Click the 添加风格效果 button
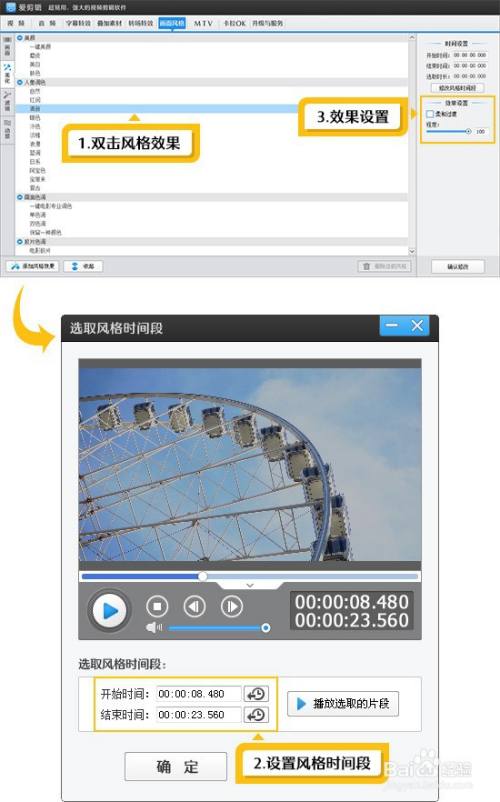 pos(33,266)
